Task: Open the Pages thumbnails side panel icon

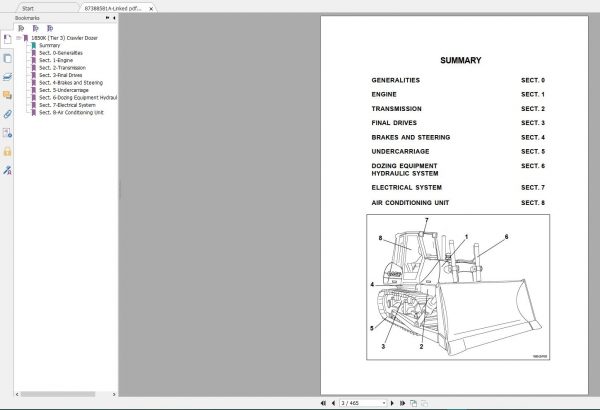Action: tap(7, 58)
